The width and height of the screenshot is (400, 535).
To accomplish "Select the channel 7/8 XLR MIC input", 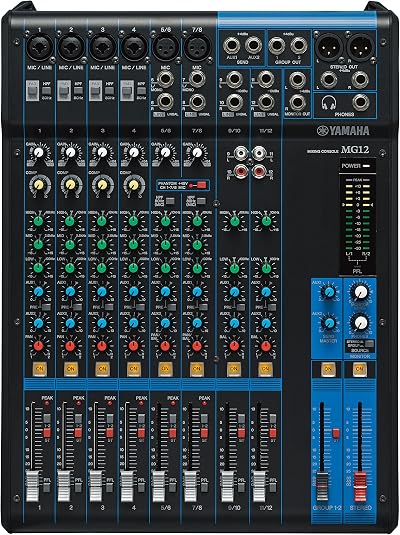I will [197, 47].
